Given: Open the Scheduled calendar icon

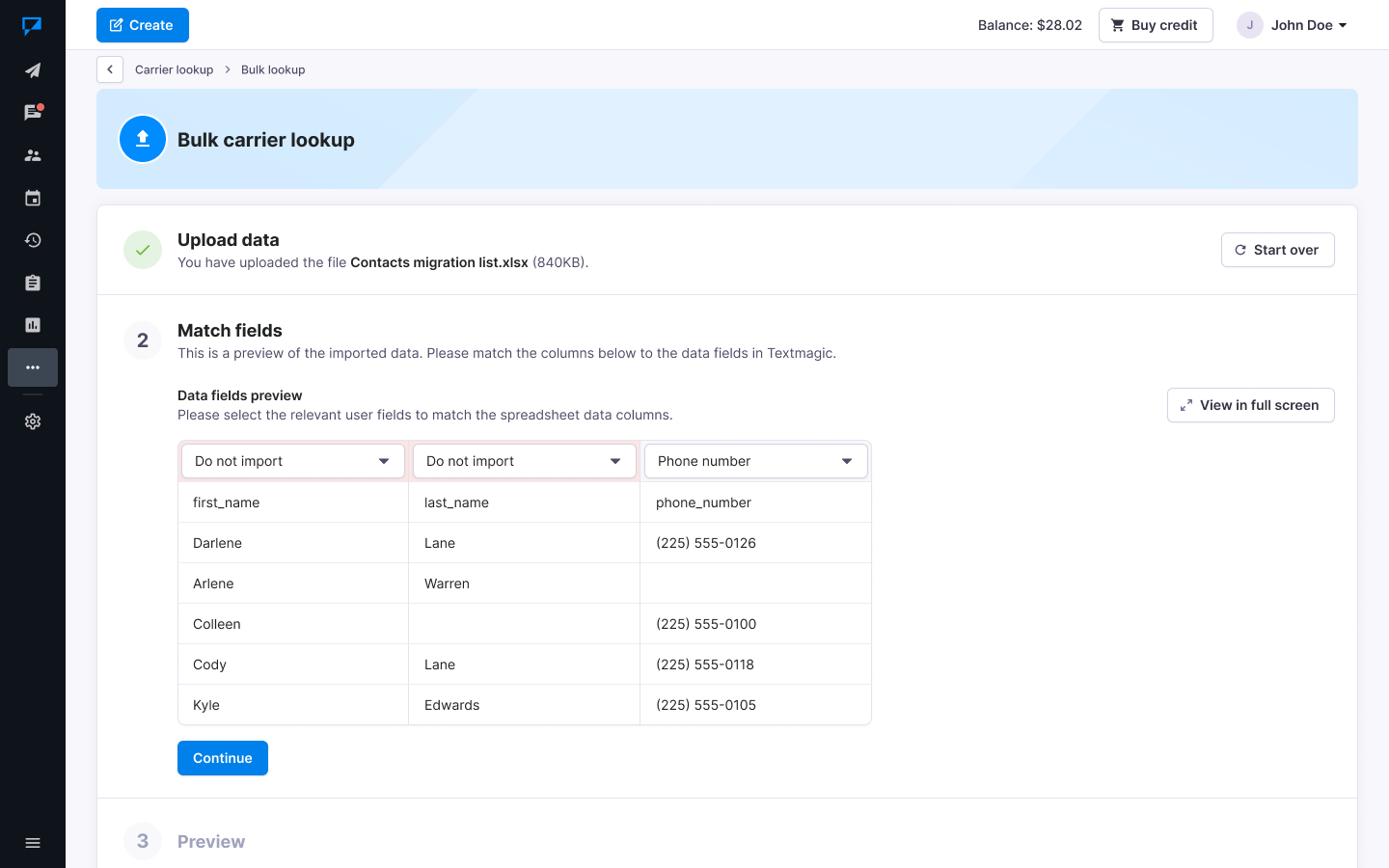Looking at the screenshot, I should pyautogui.click(x=33, y=198).
